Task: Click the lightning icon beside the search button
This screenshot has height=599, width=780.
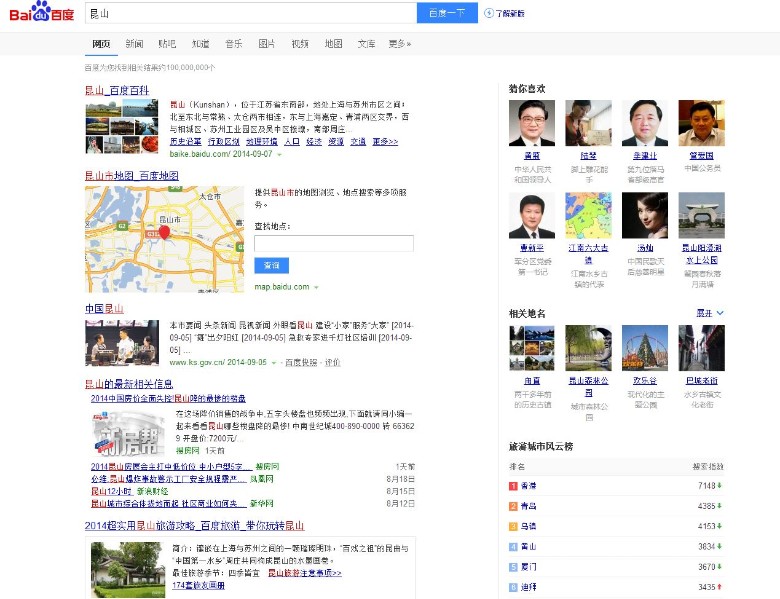Action: pos(489,13)
